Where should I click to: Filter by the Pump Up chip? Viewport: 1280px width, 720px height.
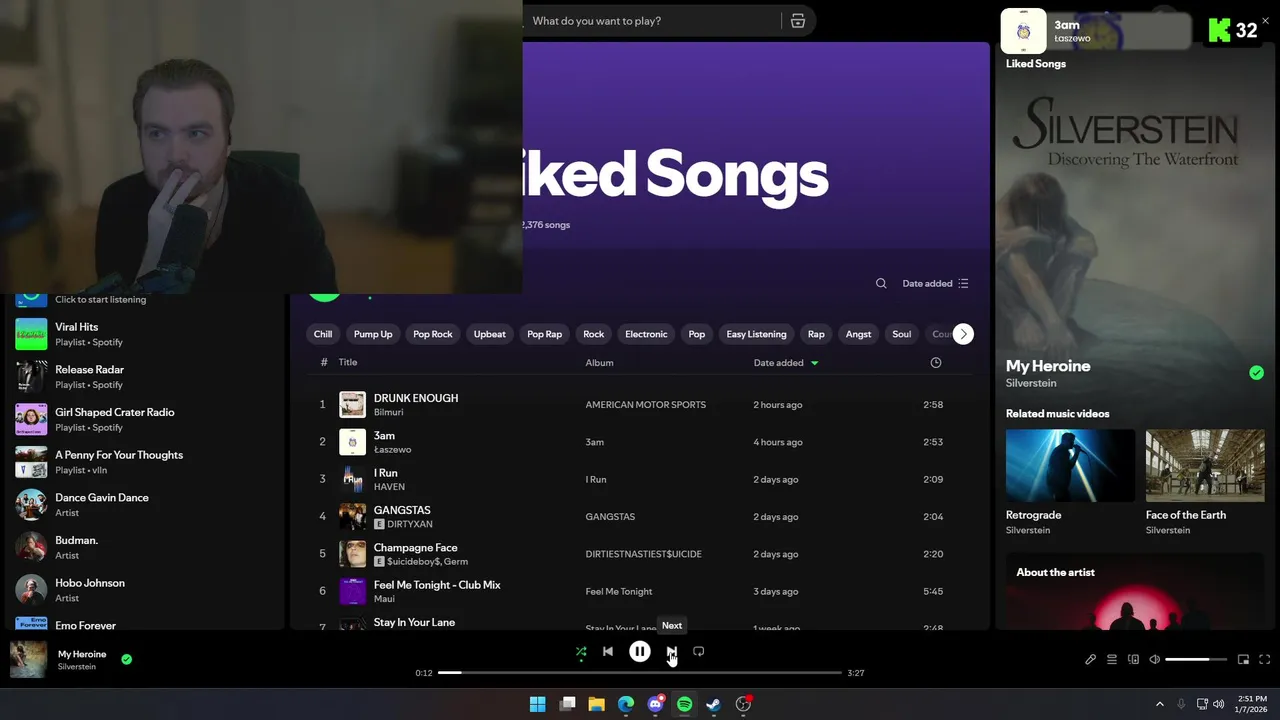click(x=373, y=334)
